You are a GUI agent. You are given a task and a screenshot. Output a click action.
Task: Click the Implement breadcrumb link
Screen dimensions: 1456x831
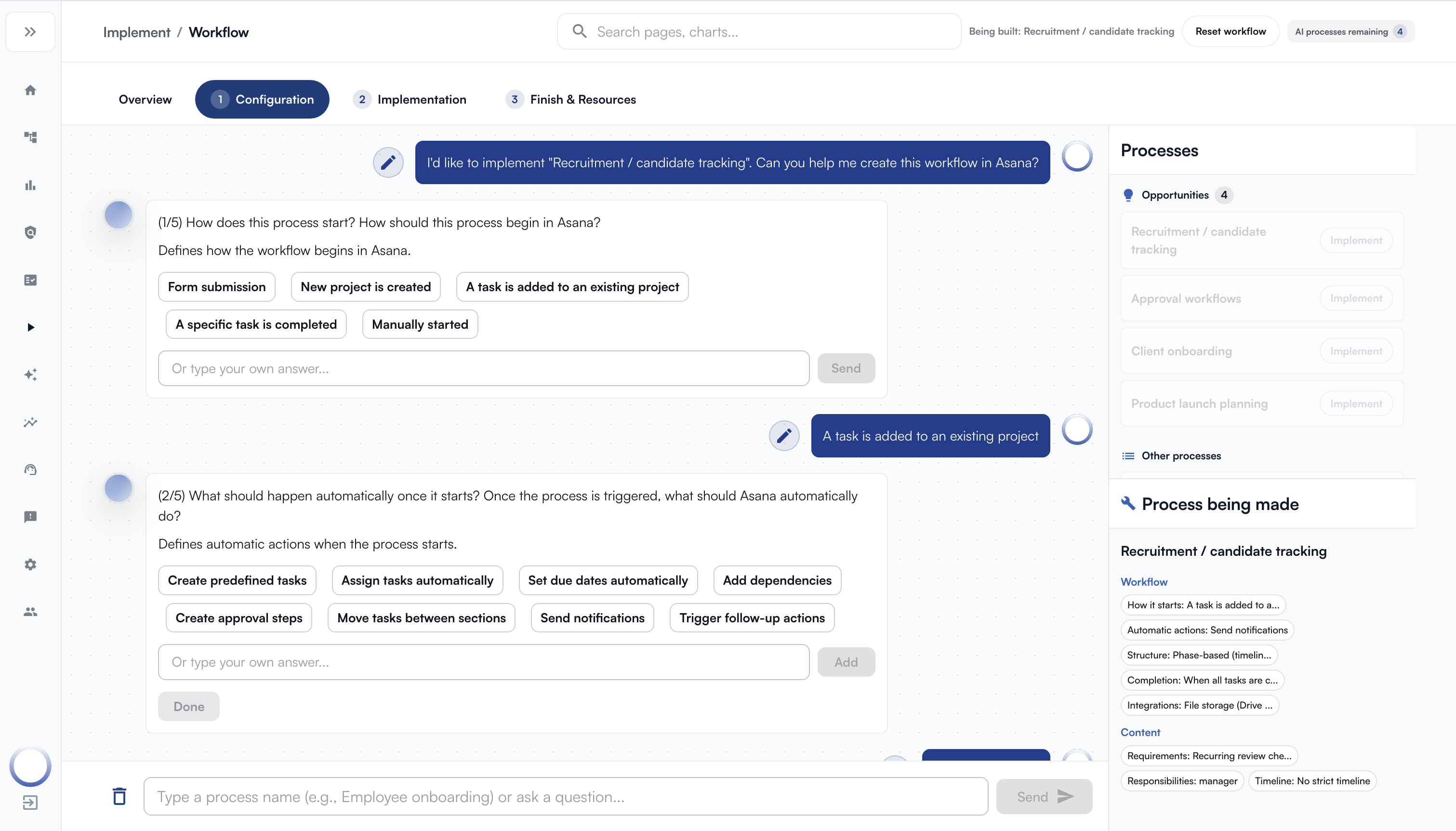[x=136, y=32]
